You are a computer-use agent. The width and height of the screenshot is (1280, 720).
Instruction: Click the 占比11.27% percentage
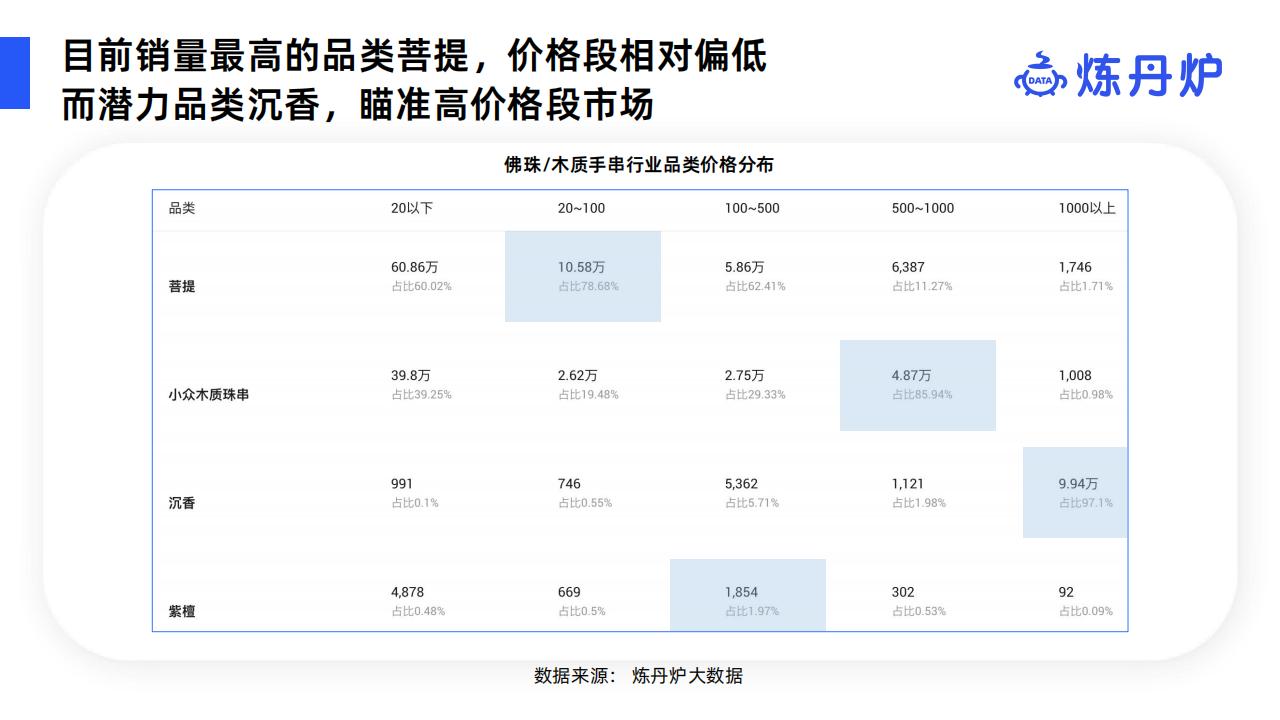point(922,286)
